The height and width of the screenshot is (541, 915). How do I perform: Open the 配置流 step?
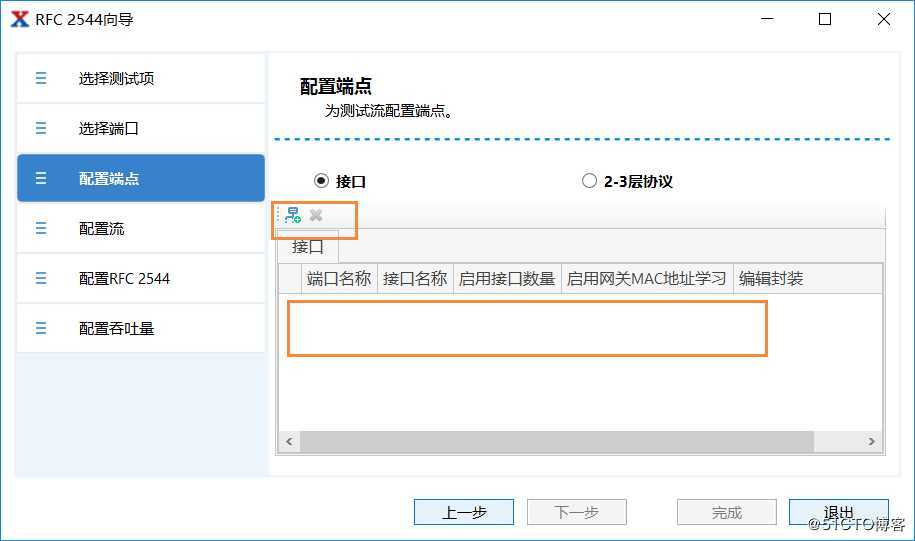[x=141, y=228]
